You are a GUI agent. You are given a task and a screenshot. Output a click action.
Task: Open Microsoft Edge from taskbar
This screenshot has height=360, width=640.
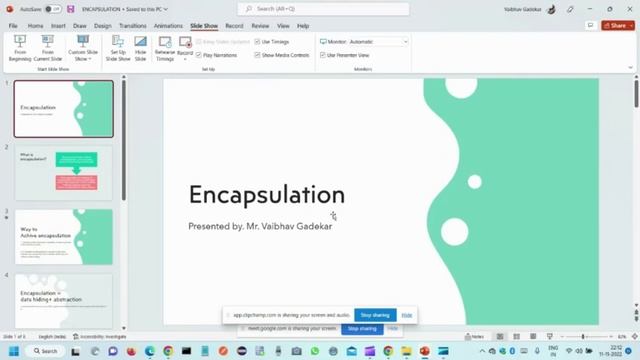(x=150, y=351)
